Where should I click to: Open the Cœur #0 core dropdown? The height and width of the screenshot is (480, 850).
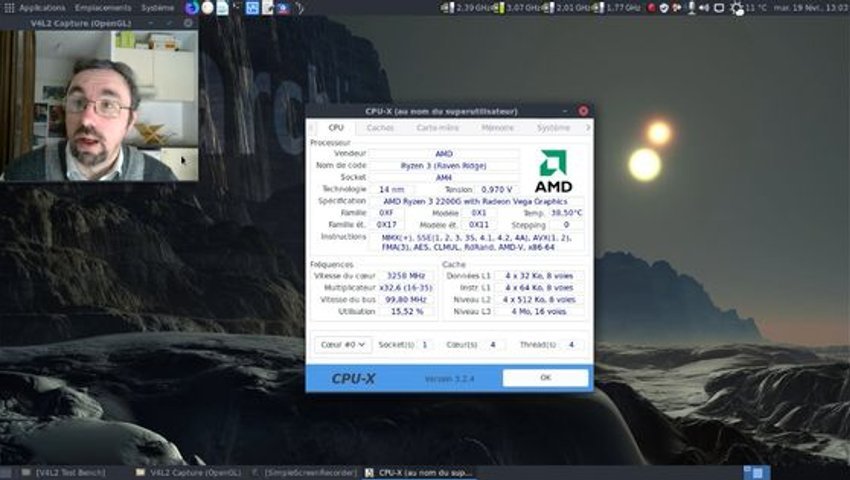click(x=343, y=345)
